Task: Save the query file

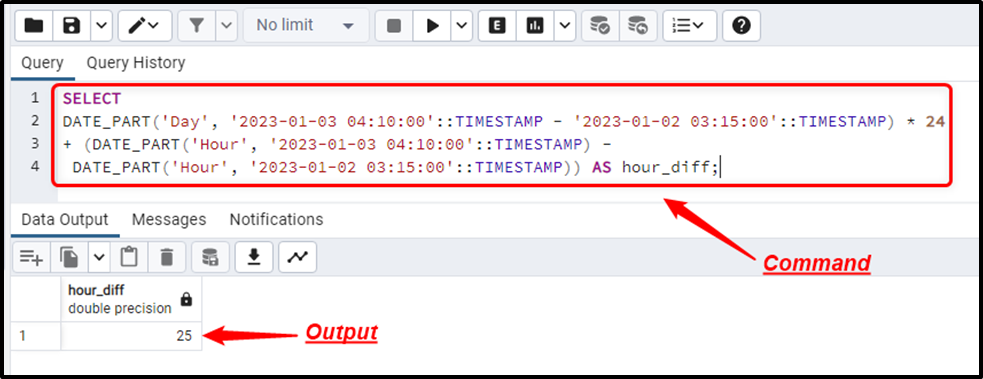Action: pos(72,26)
